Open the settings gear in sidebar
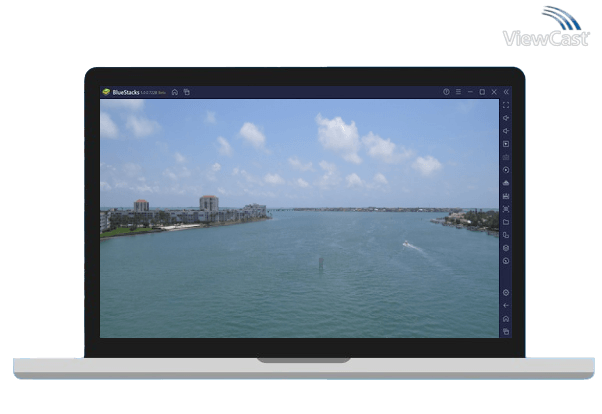 point(506,292)
